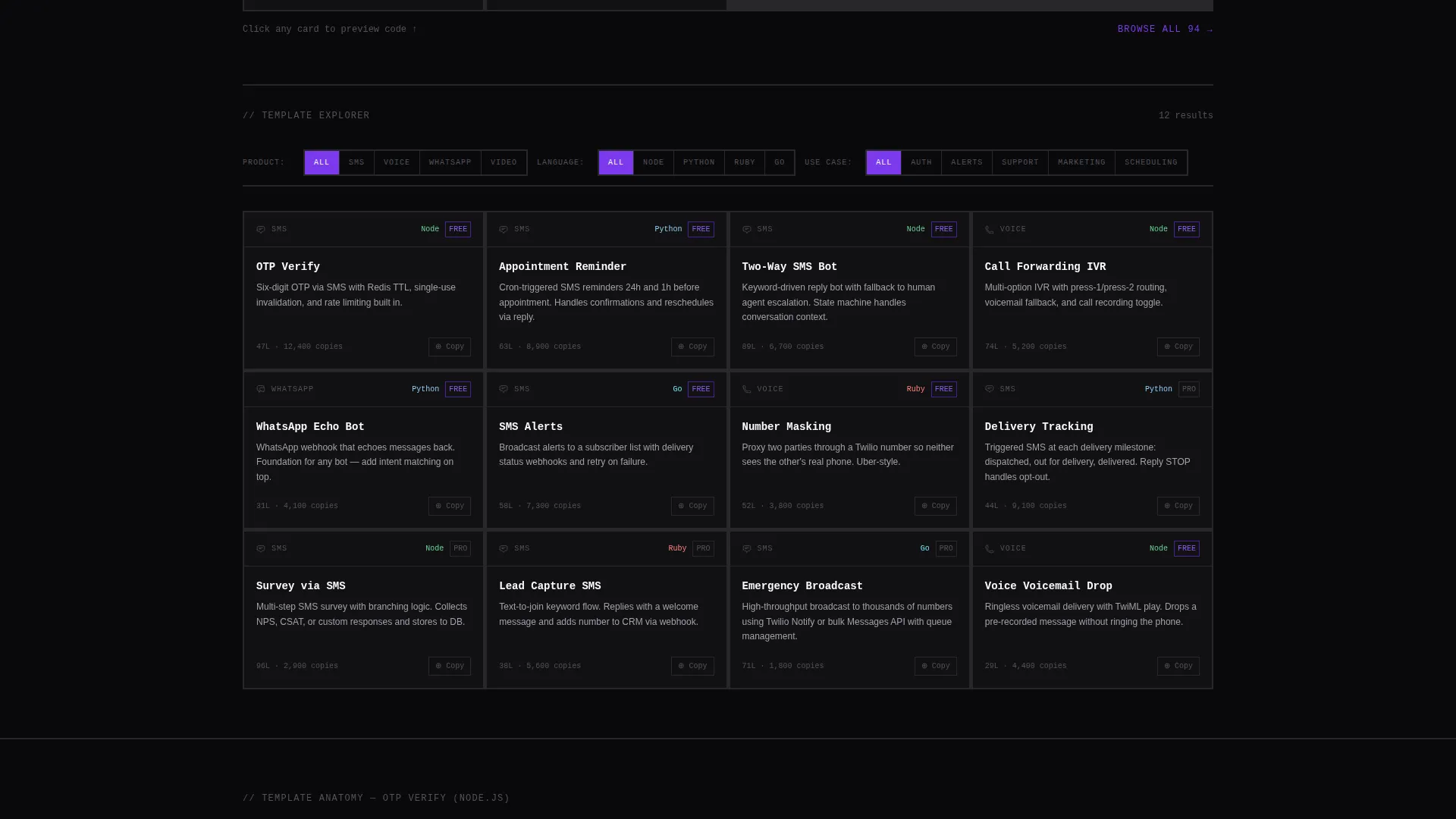Screen dimensions: 1456x819
Task: Click the PRO badge on Delivery Tracking
Action: pos(1189,389)
